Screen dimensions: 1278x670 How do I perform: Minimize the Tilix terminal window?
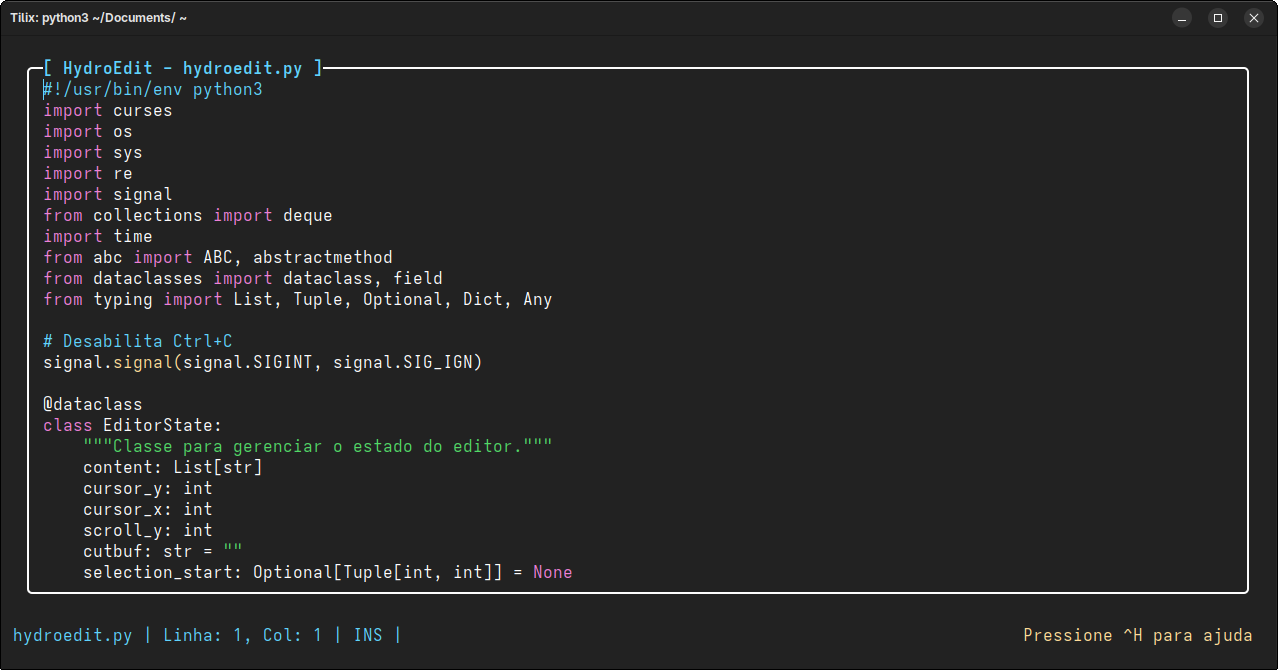pyautogui.click(x=1182, y=18)
